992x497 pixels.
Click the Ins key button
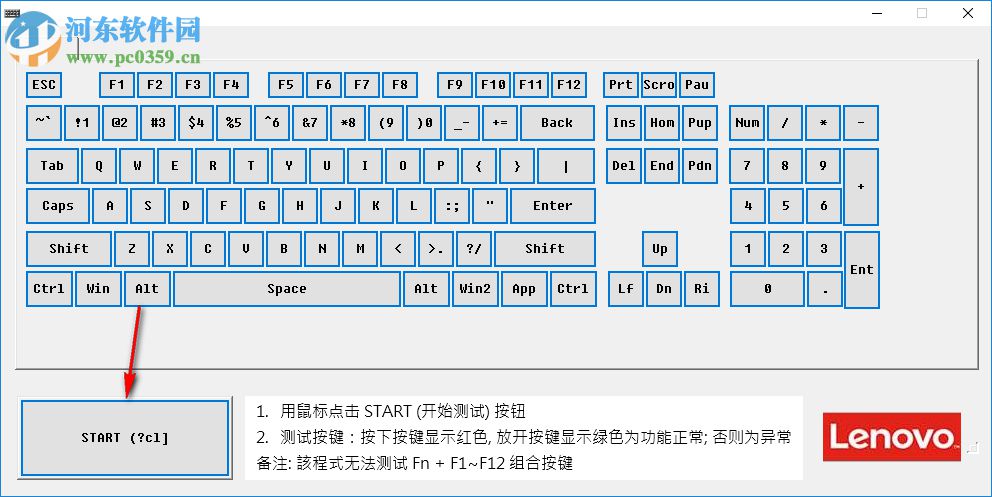624,123
